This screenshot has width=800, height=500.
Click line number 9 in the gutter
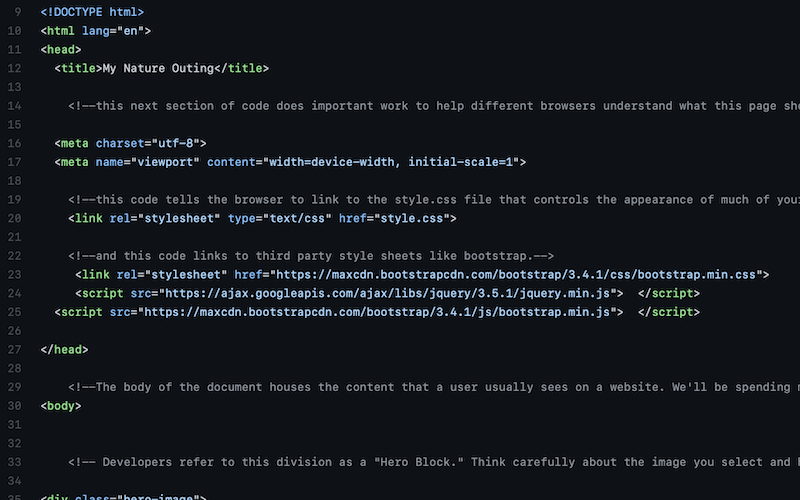(x=18, y=12)
